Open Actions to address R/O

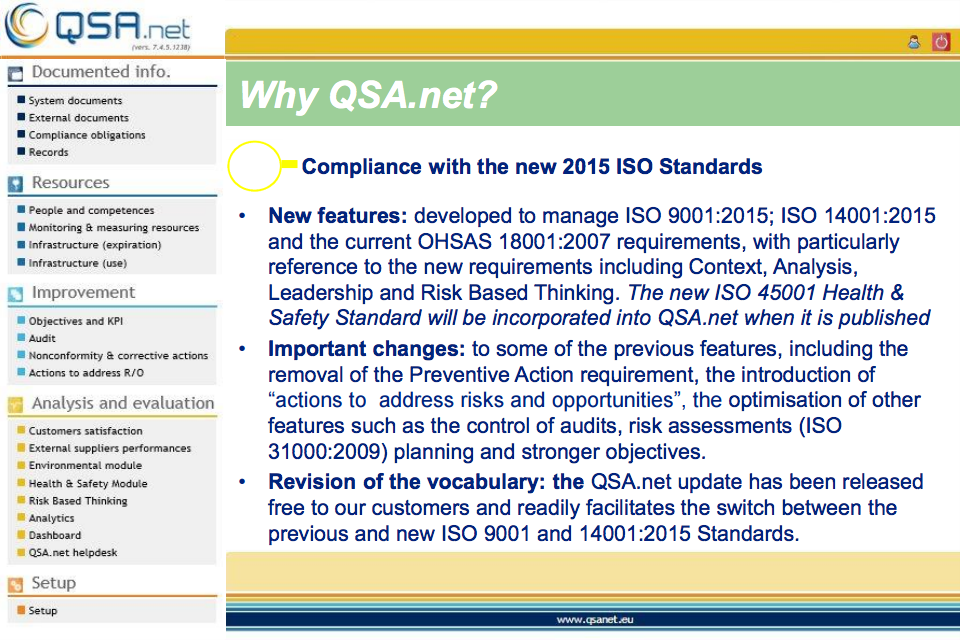point(86,372)
